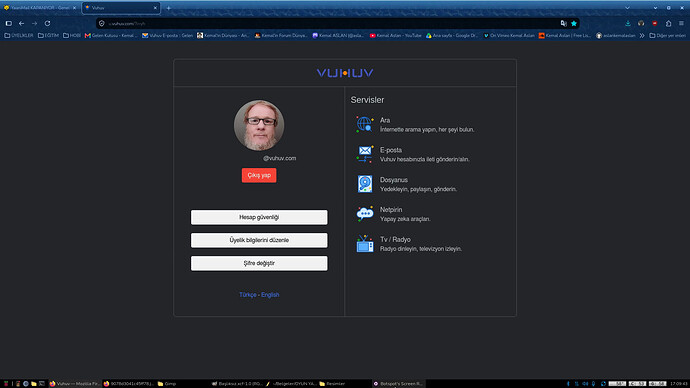Expand the list all tabs chevron
This screenshot has height=388, width=690.
(627, 8)
